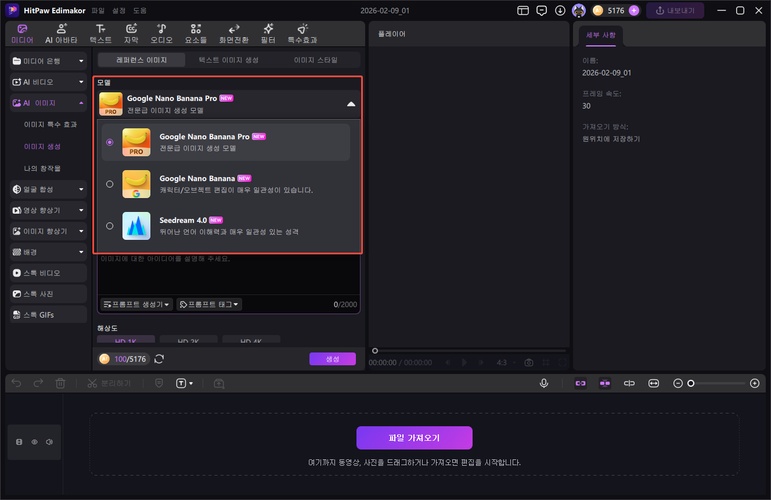The width and height of the screenshot is (771, 500).
Task: Open 스톡 비디오 in sidebar
Action: pyautogui.click(x=48, y=273)
